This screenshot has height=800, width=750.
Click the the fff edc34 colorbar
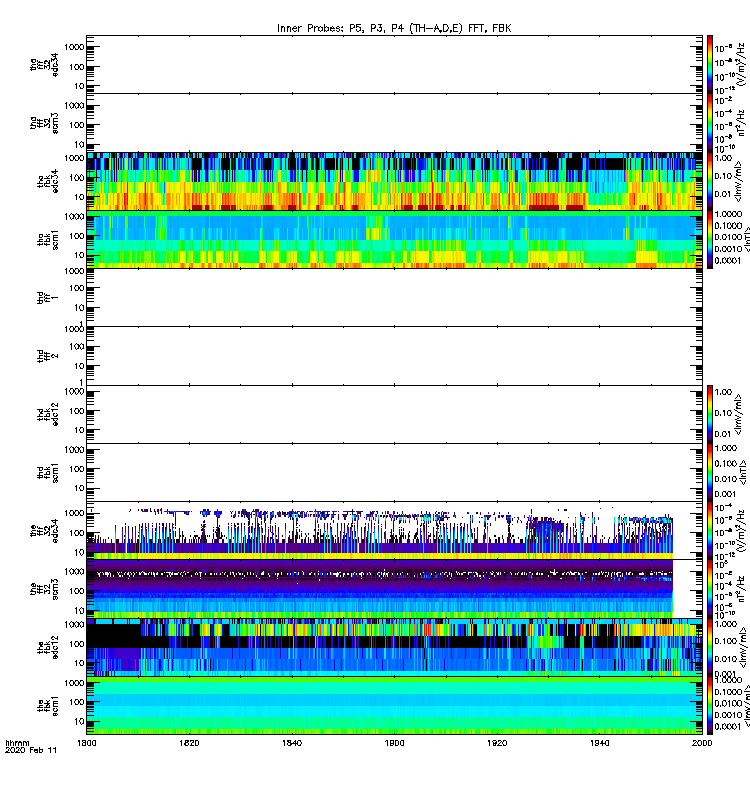[710, 531]
